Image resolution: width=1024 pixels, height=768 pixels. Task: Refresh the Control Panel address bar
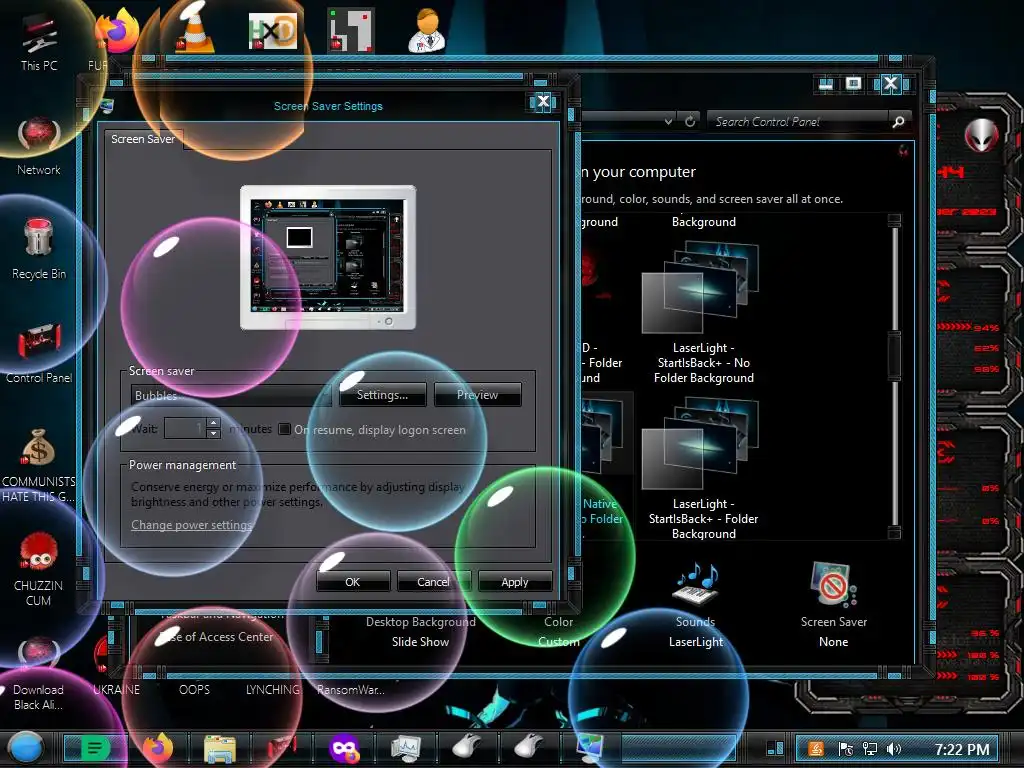tap(690, 121)
